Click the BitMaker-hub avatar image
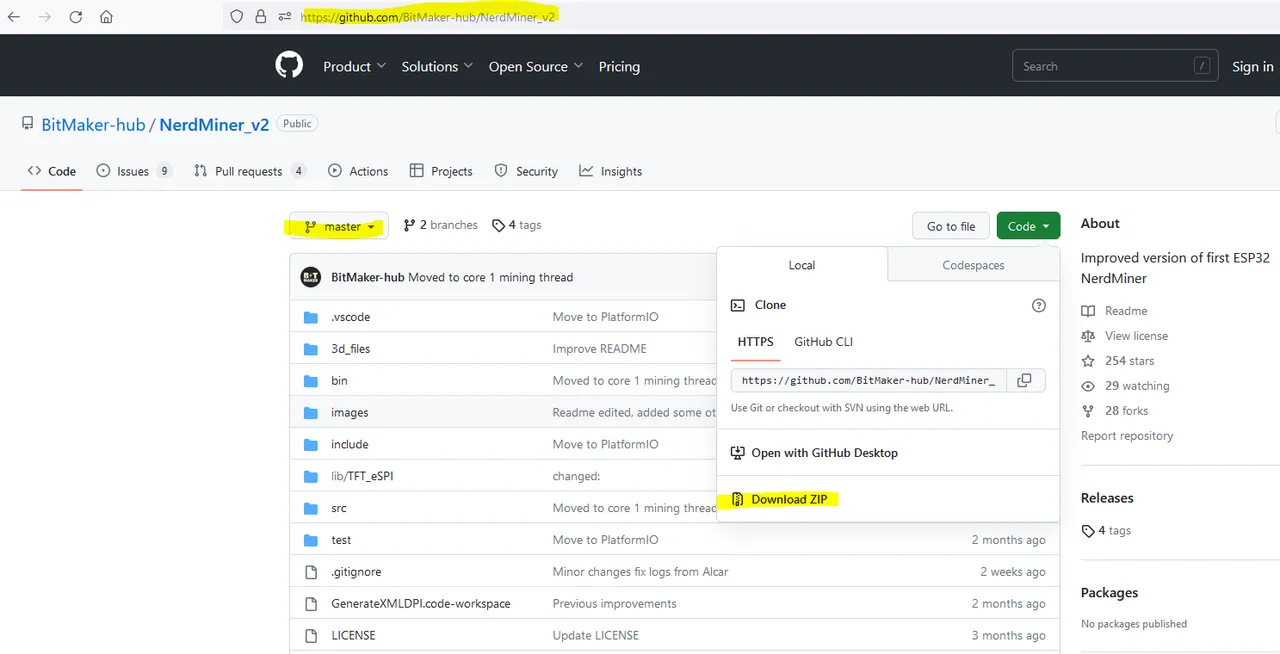 pos(311,277)
